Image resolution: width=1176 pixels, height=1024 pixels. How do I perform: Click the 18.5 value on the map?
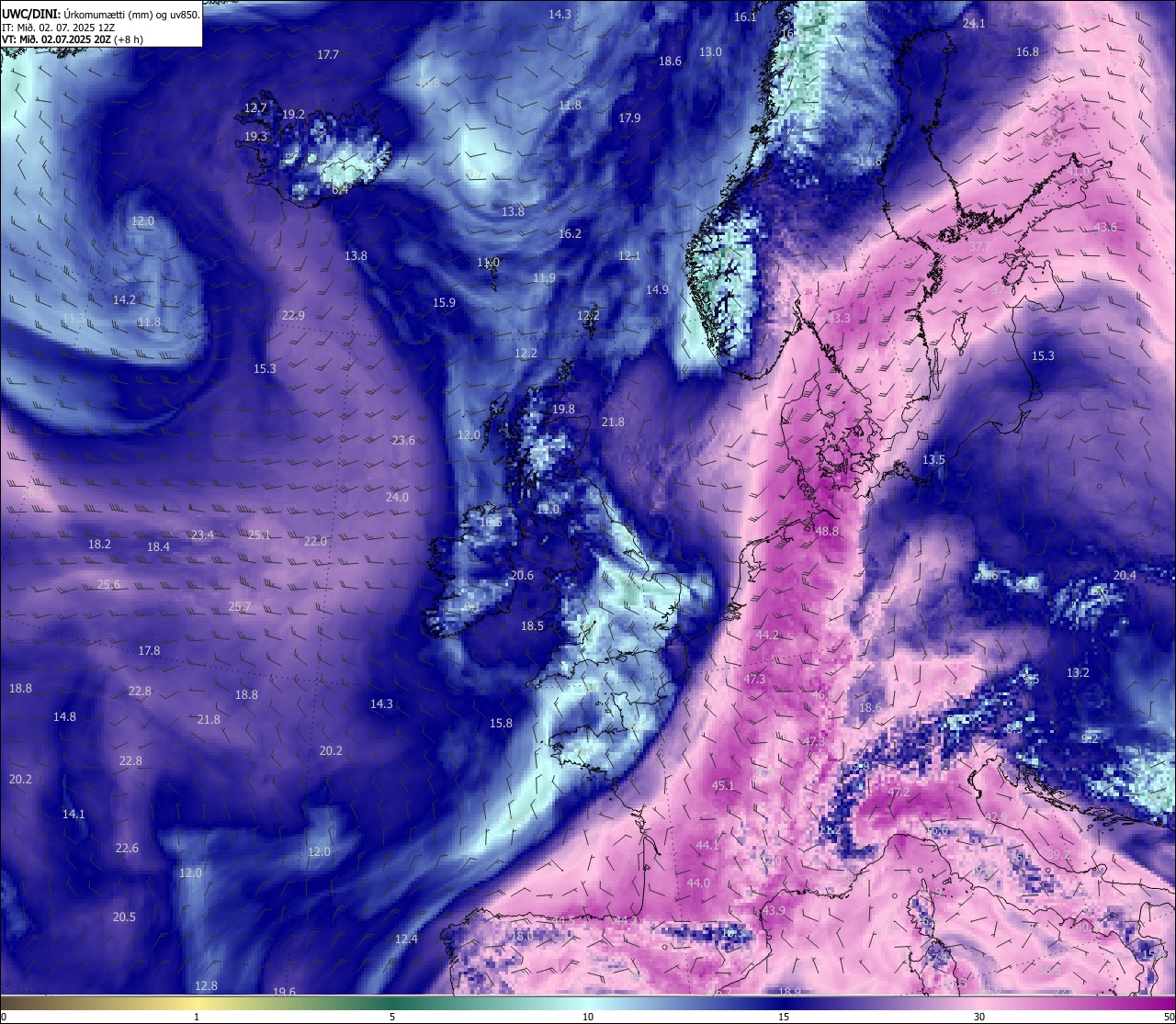533,626
